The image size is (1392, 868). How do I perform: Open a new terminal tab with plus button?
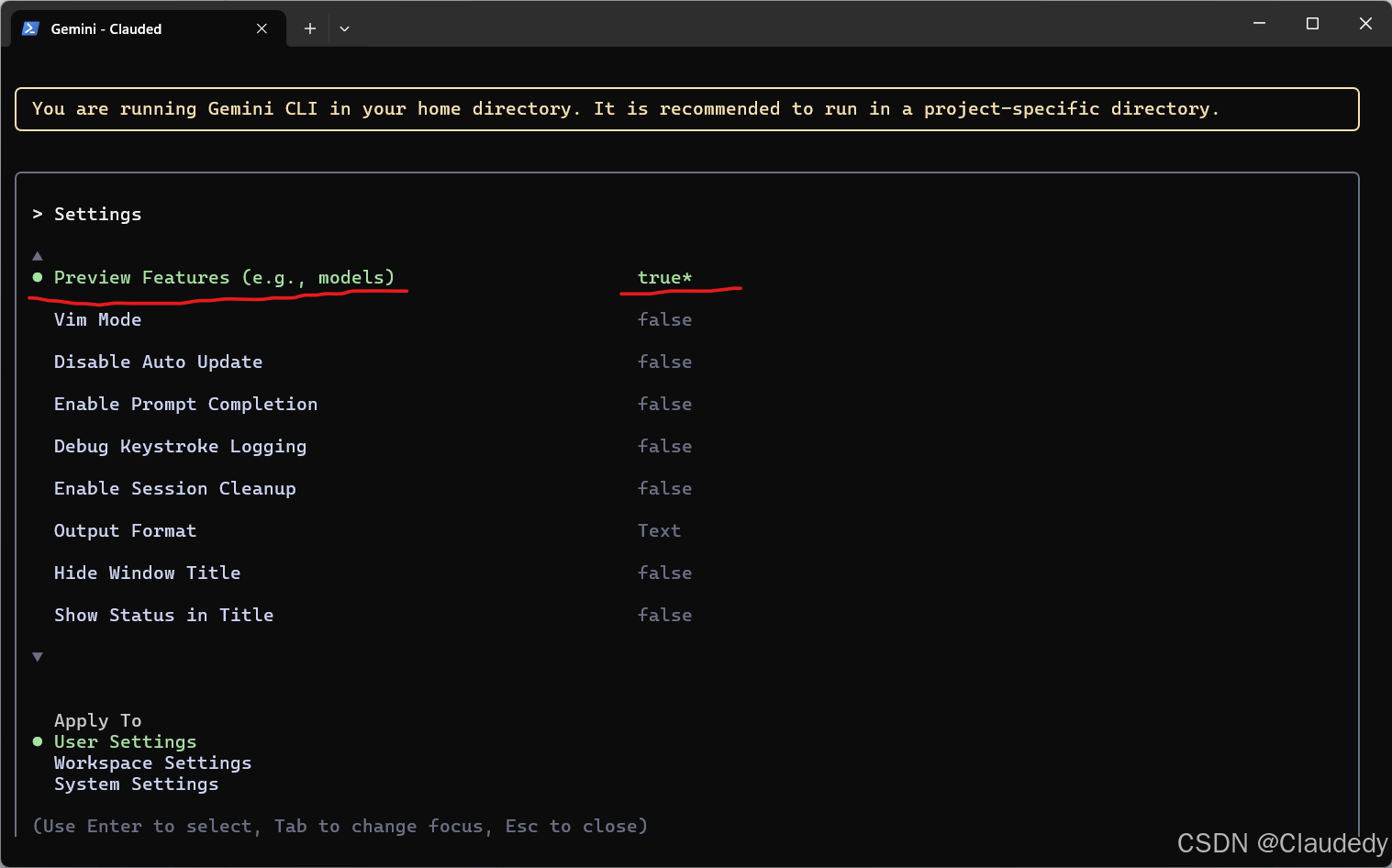[310, 28]
